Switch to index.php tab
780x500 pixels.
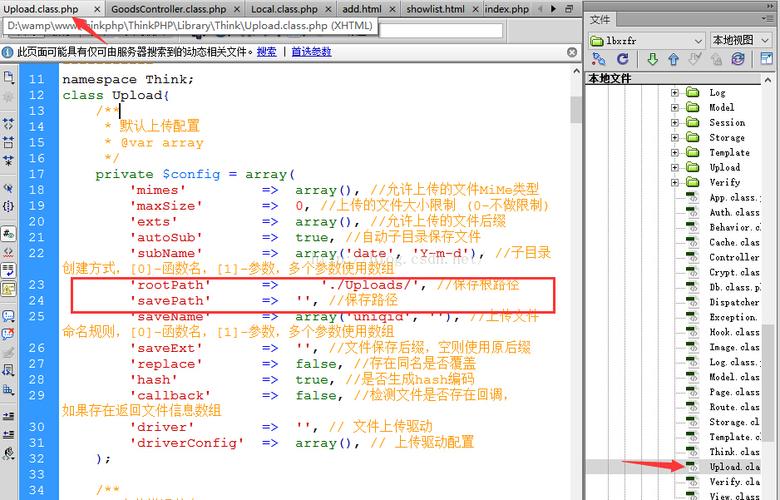pos(507,9)
